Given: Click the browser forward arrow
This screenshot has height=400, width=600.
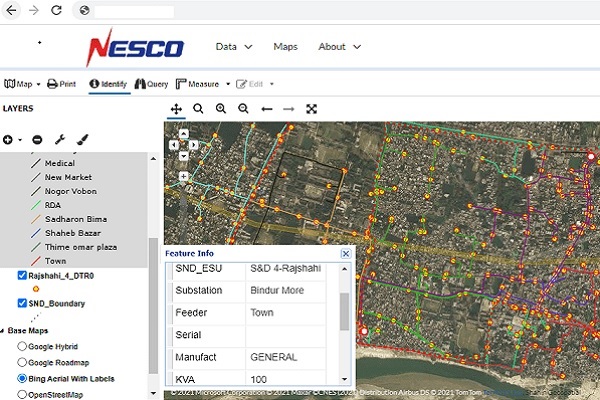Looking at the screenshot, I should coord(34,10).
